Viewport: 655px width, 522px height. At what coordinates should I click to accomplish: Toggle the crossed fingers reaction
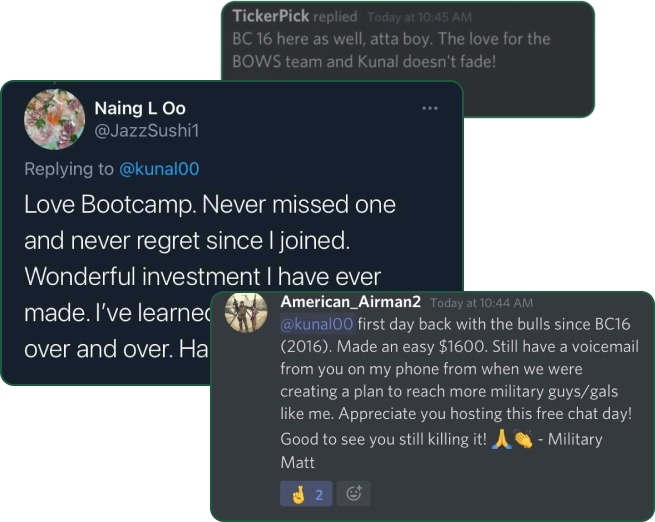[x=306, y=494]
